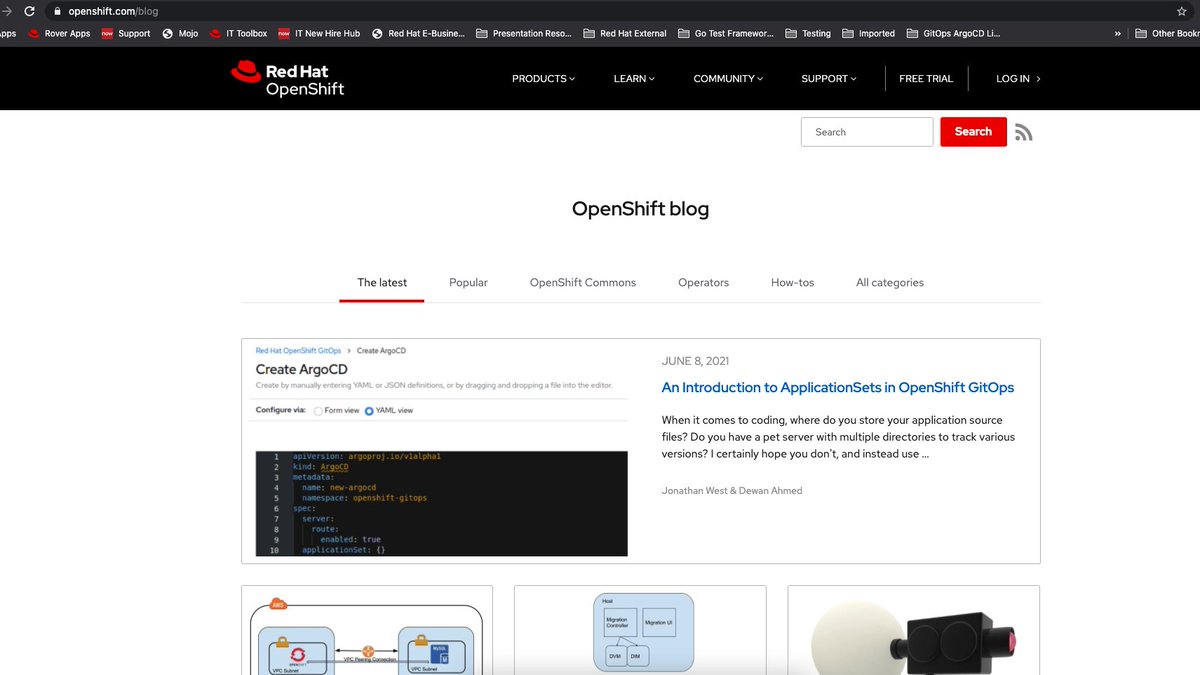Expand the LEARN menu
Screen dimensions: 1200x675
(x=634, y=78)
